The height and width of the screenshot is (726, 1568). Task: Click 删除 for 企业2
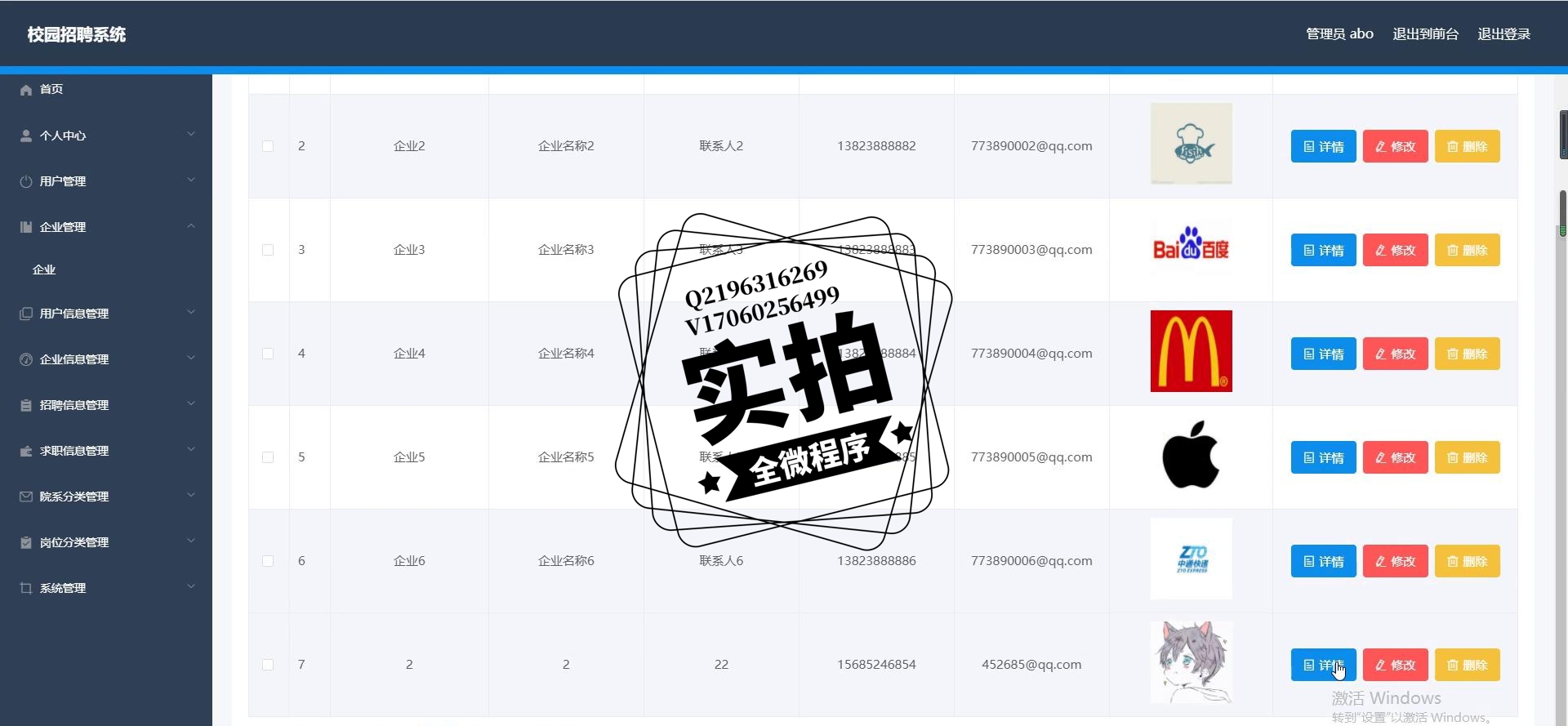[x=1467, y=146]
